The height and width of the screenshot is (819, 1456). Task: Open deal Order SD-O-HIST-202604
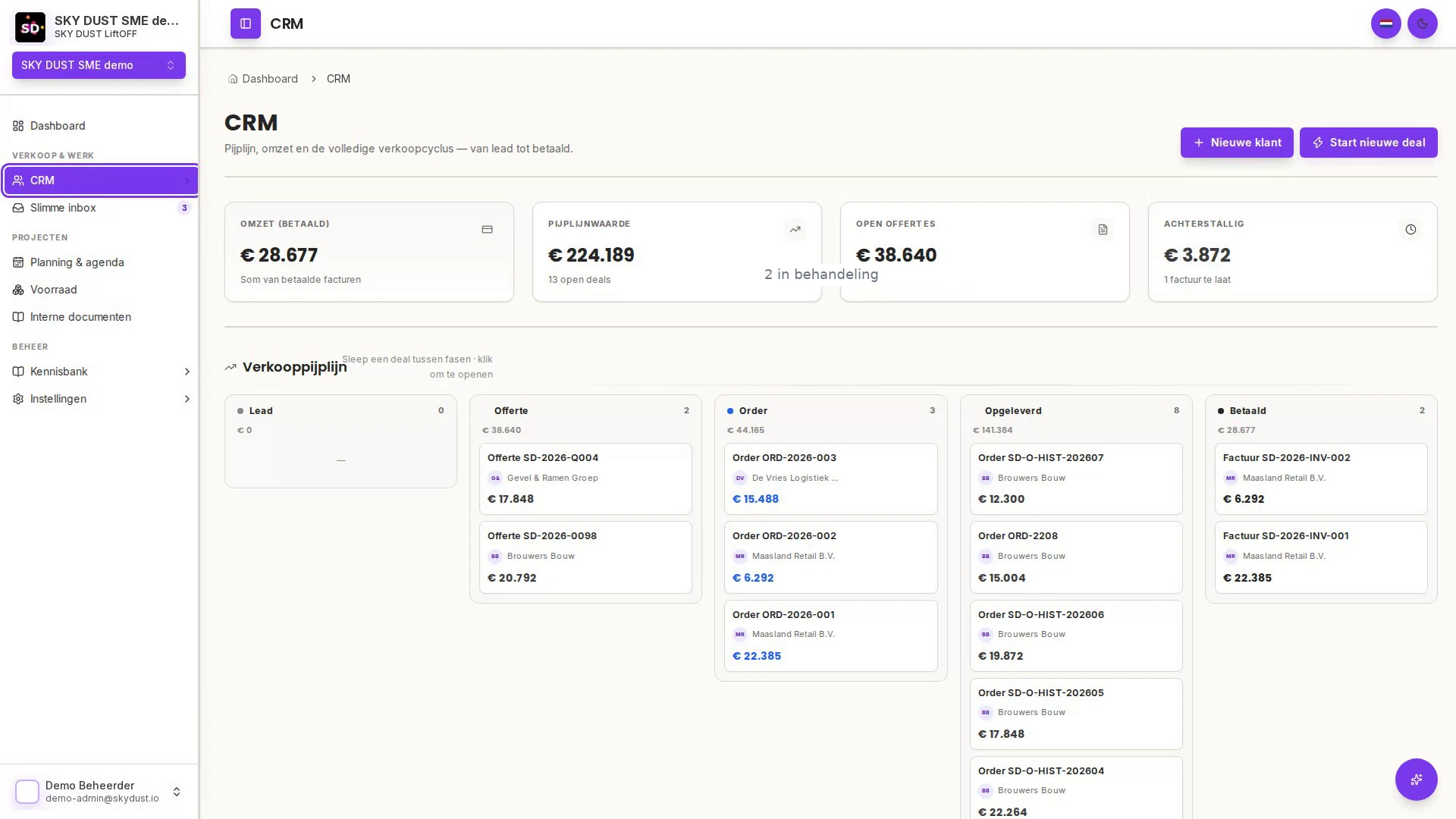(1076, 788)
